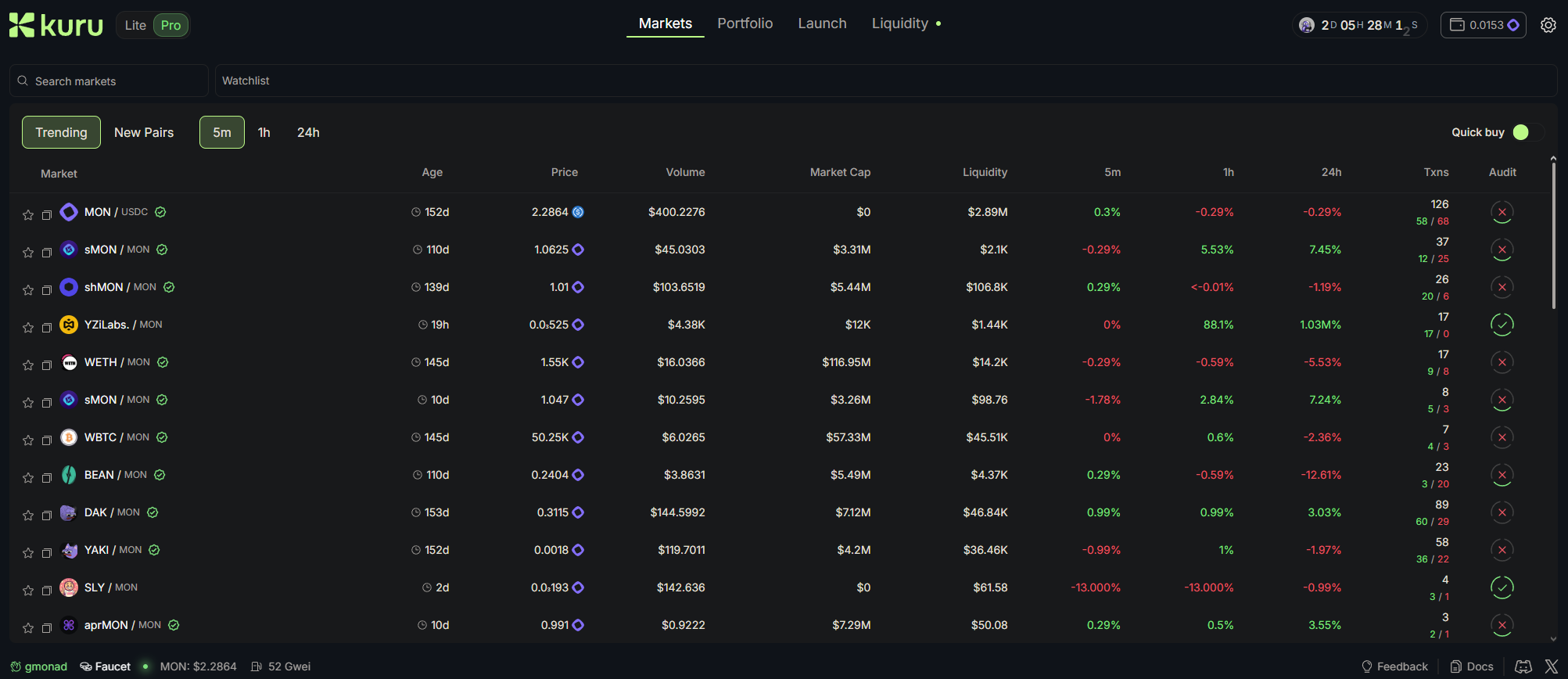
Task: Star the WBTC / MON market
Action: 28,440
